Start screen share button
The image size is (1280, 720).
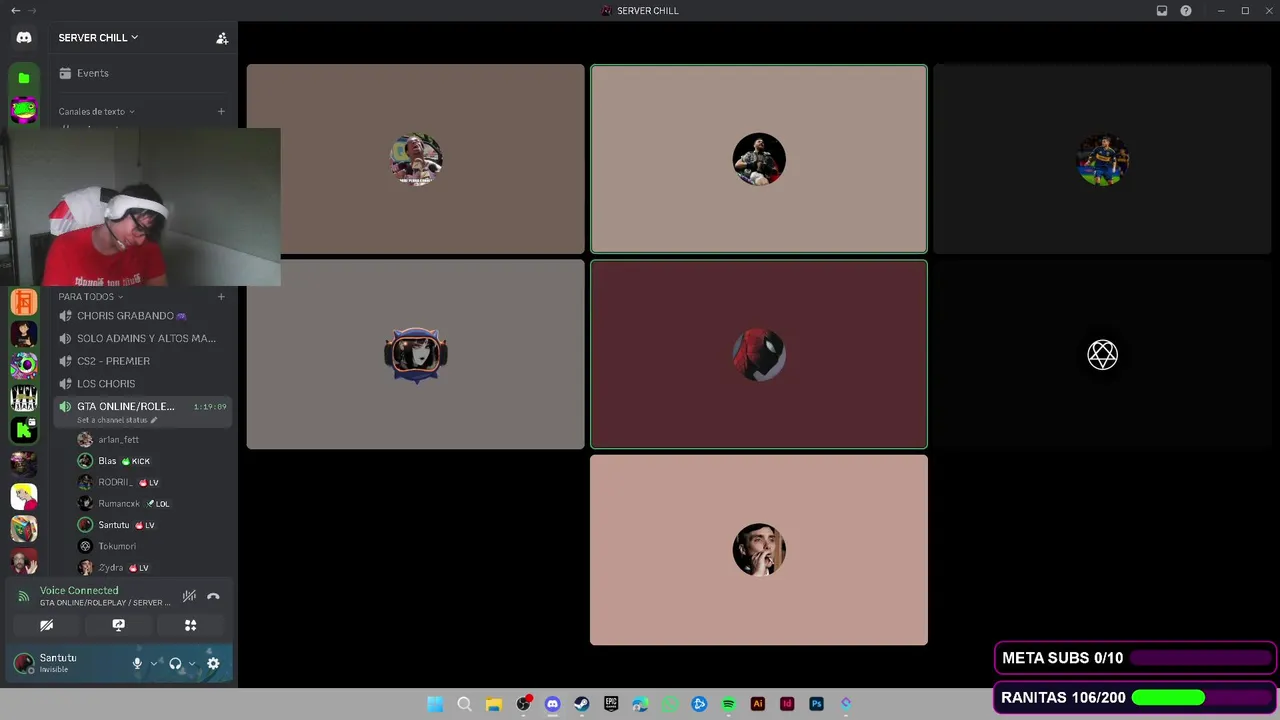118,625
